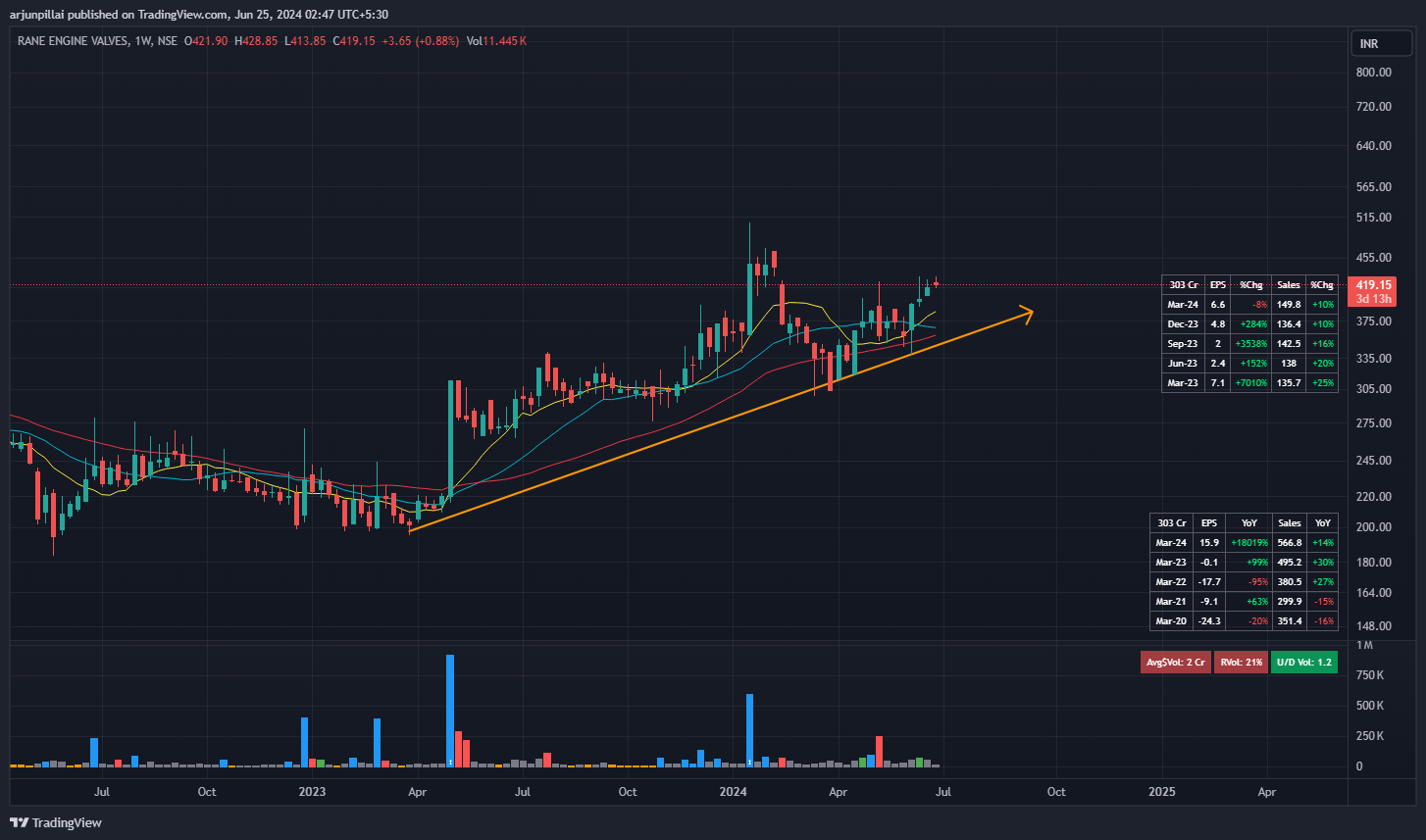Viewport: 1426px width, 840px height.
Task: Click the current price label 419.15
Action: (x=1374, y=285)
